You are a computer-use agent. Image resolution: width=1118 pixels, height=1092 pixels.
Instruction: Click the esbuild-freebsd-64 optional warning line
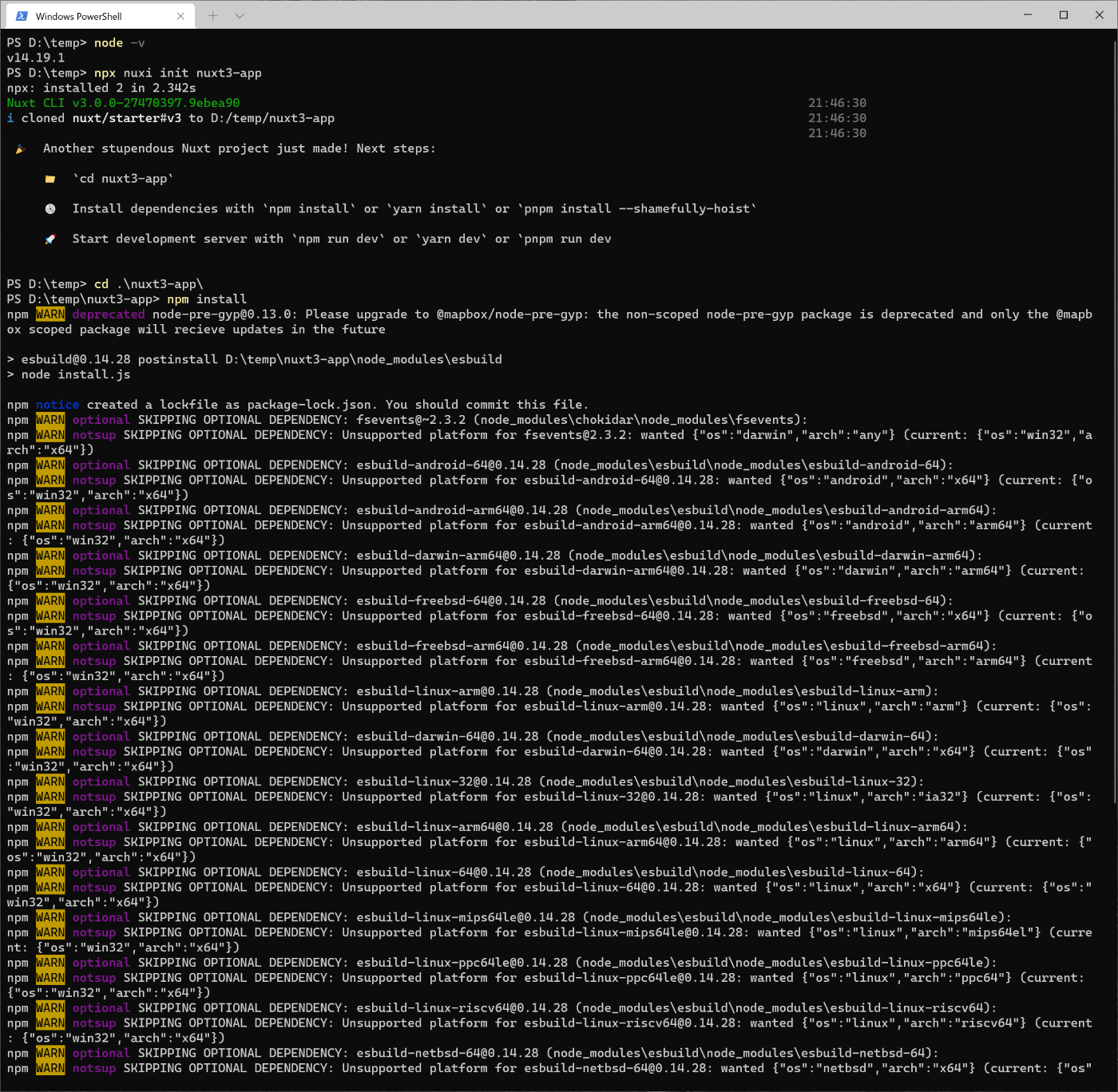[480, 601]
